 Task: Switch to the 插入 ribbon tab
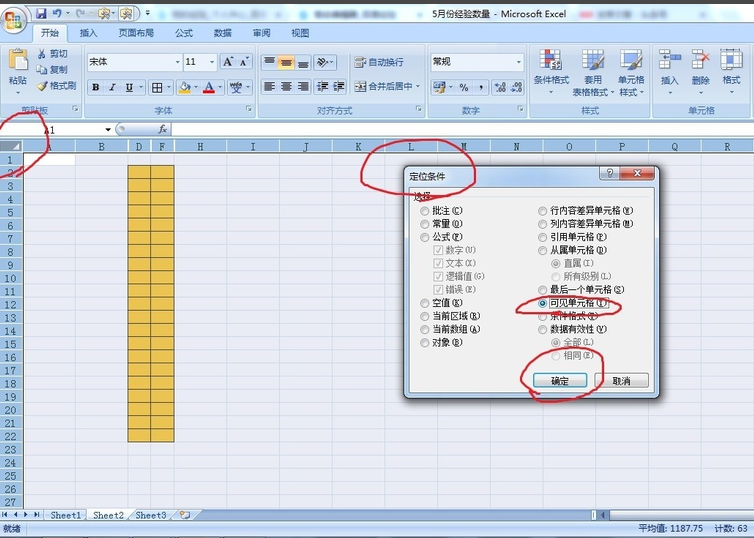click(x=88, y=33)
